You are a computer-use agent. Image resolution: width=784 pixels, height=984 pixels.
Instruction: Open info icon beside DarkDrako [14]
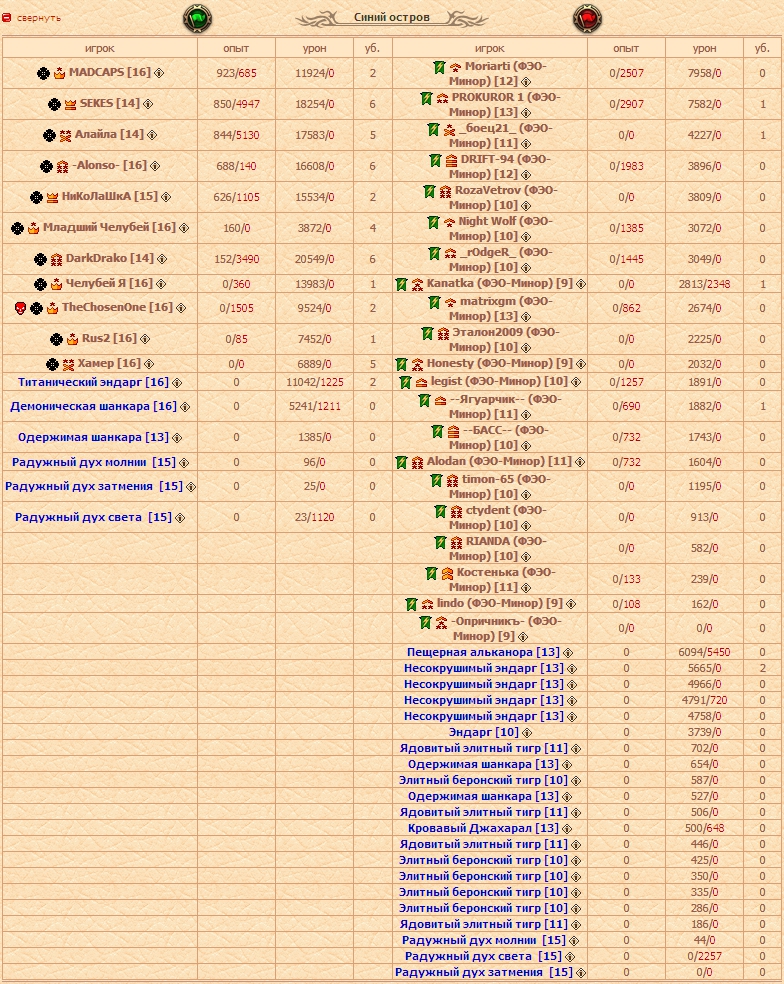(162, 259)
